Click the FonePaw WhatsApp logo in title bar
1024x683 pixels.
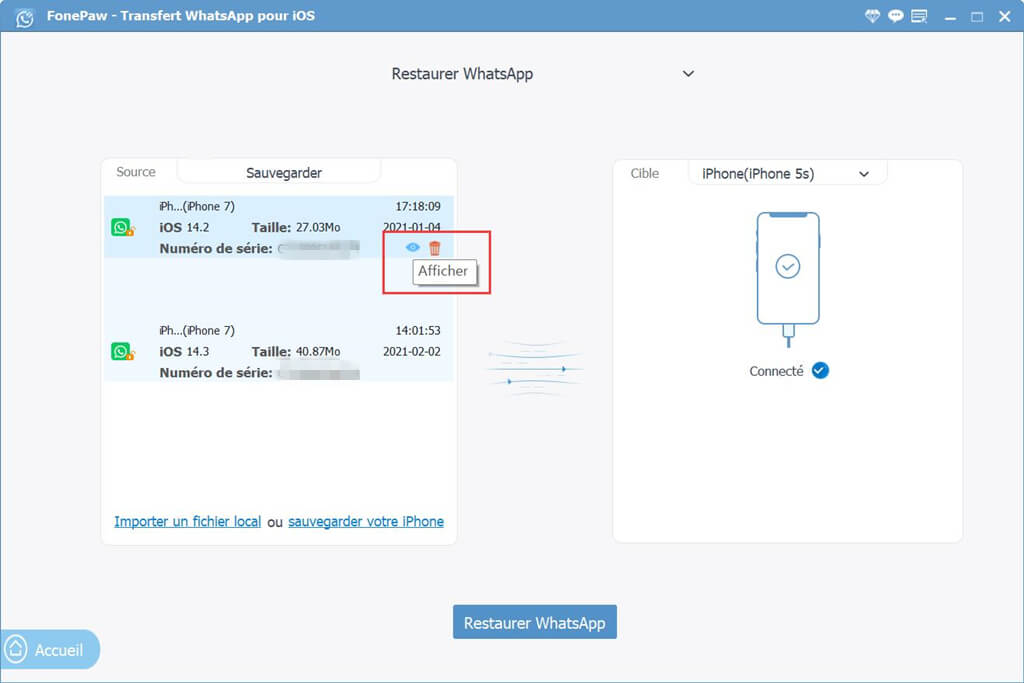[x=25, y=17]
